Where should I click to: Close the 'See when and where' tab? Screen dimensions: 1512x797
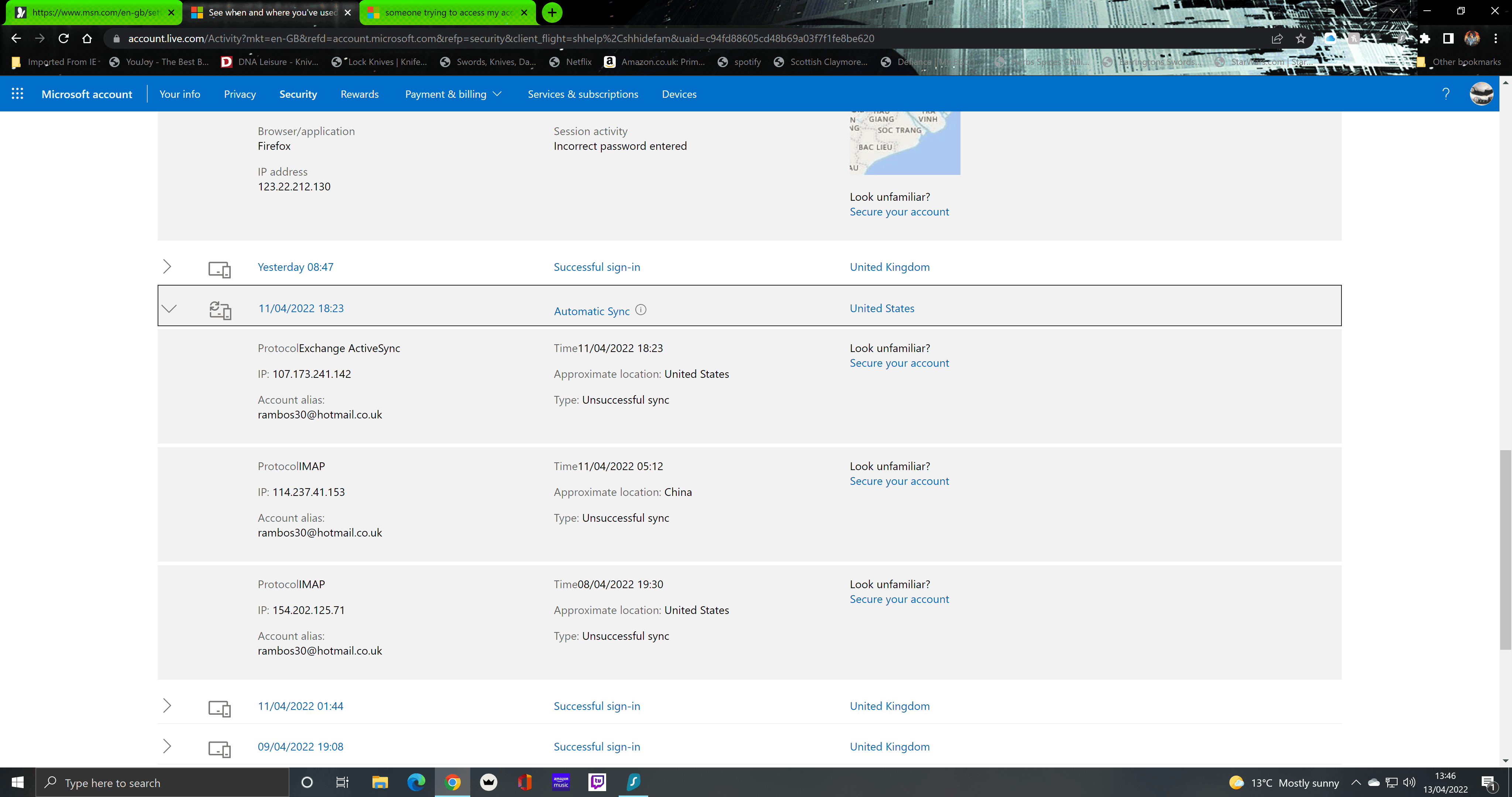pos(347,12)
